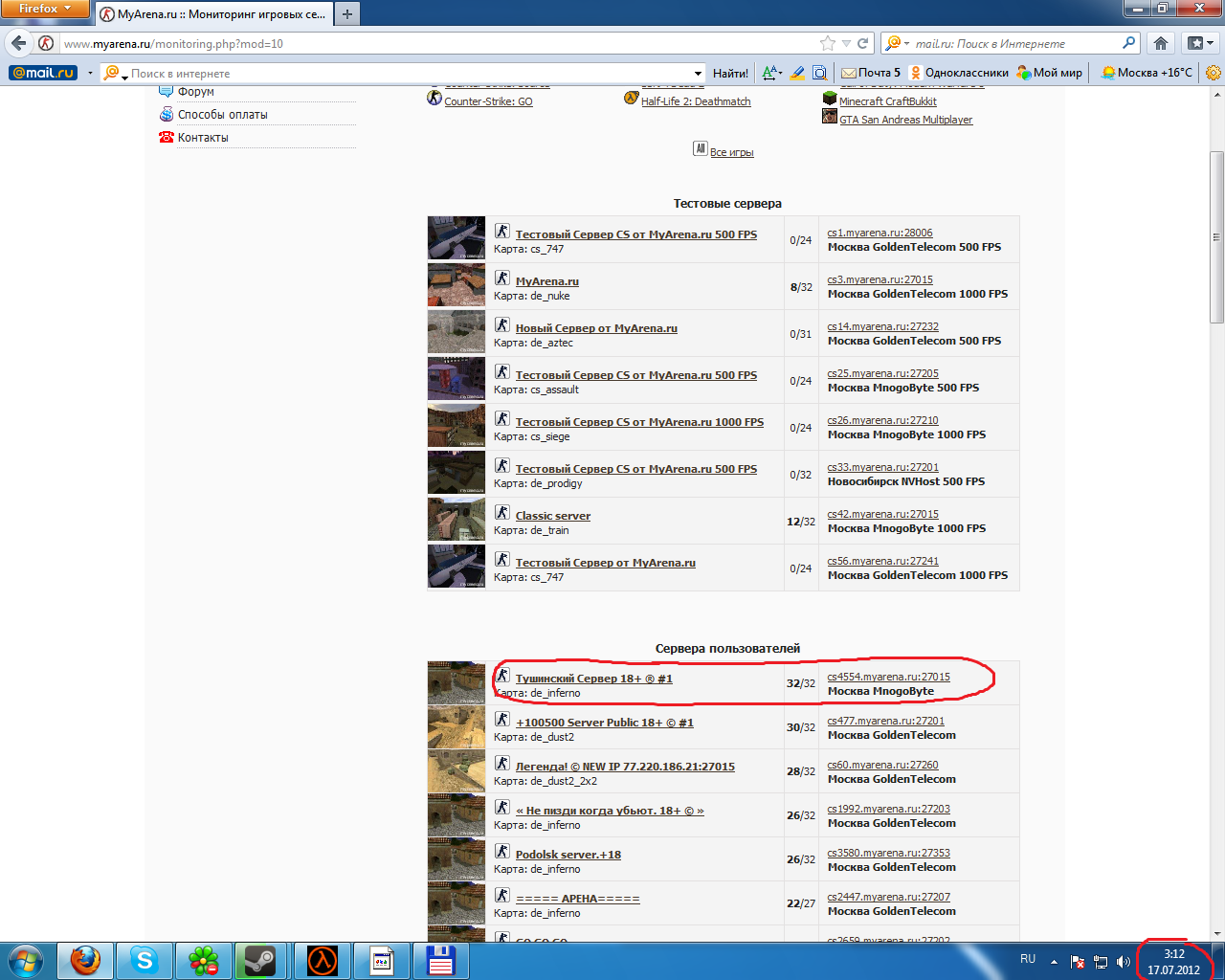Screen dimensions: 1225x980
Task: Click the volume speaker icon in tray
Action: 1124,961
